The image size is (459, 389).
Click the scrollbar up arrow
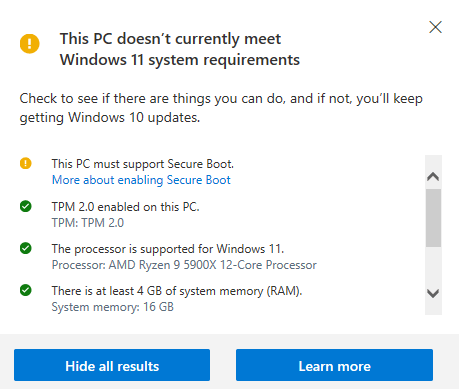433,176
